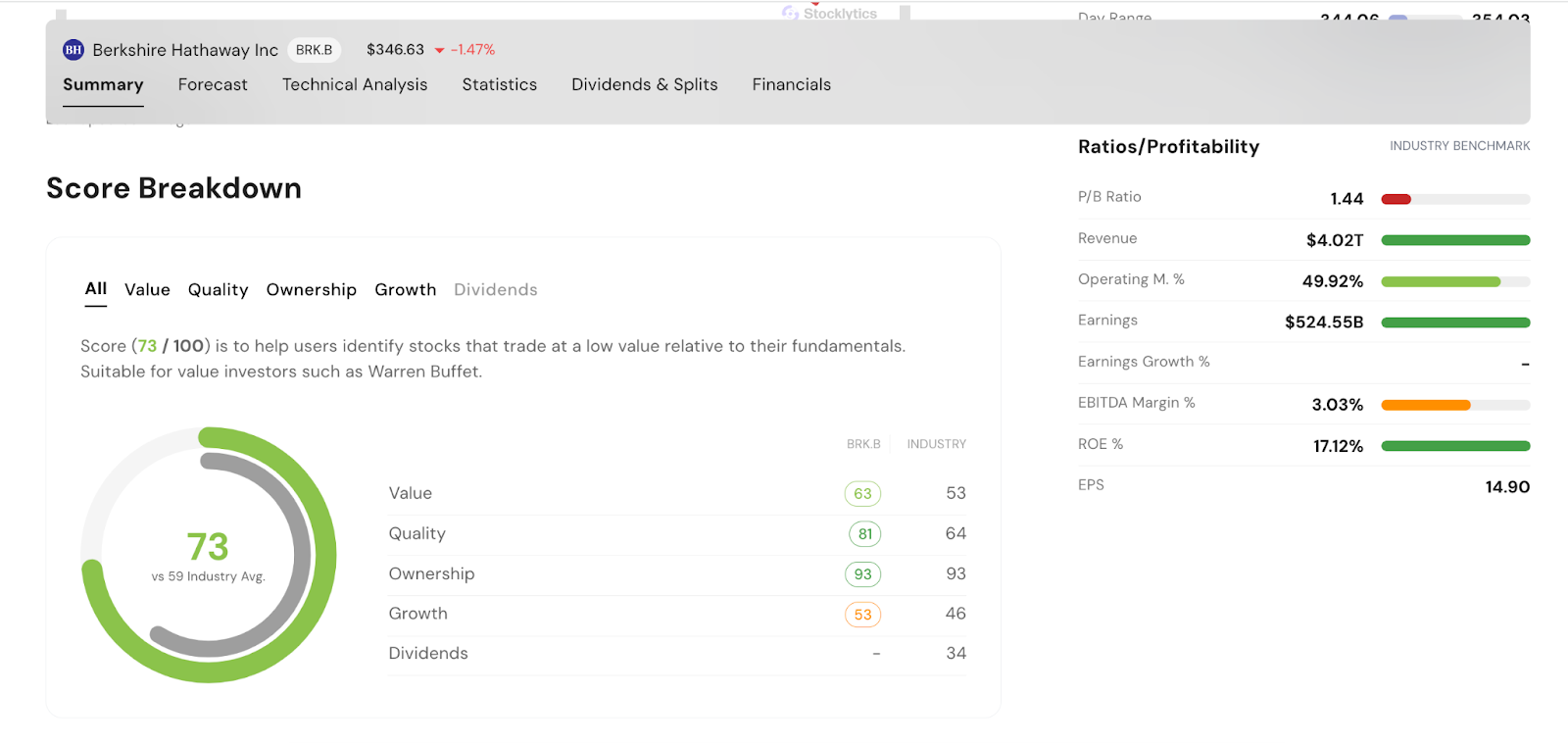
Task: Click the Operating margin value 49.92%
Action: click(x=1333, y=281)
